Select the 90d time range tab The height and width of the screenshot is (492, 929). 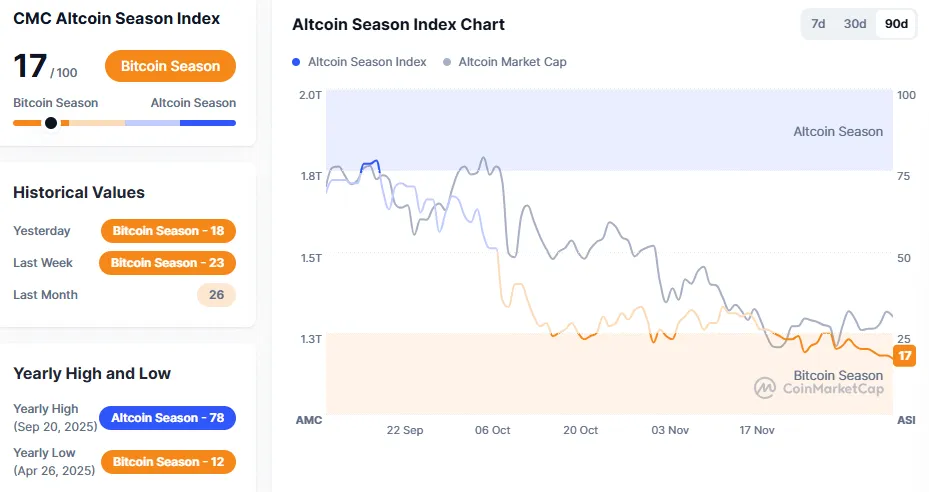[897, 24]
